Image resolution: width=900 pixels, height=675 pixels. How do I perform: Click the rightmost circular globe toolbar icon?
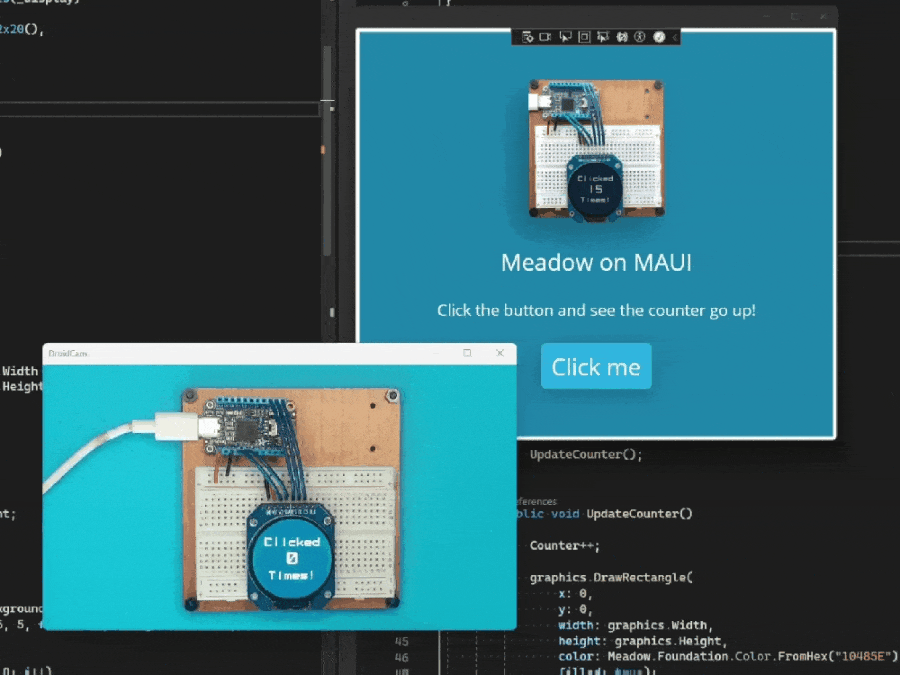[659, 36]
